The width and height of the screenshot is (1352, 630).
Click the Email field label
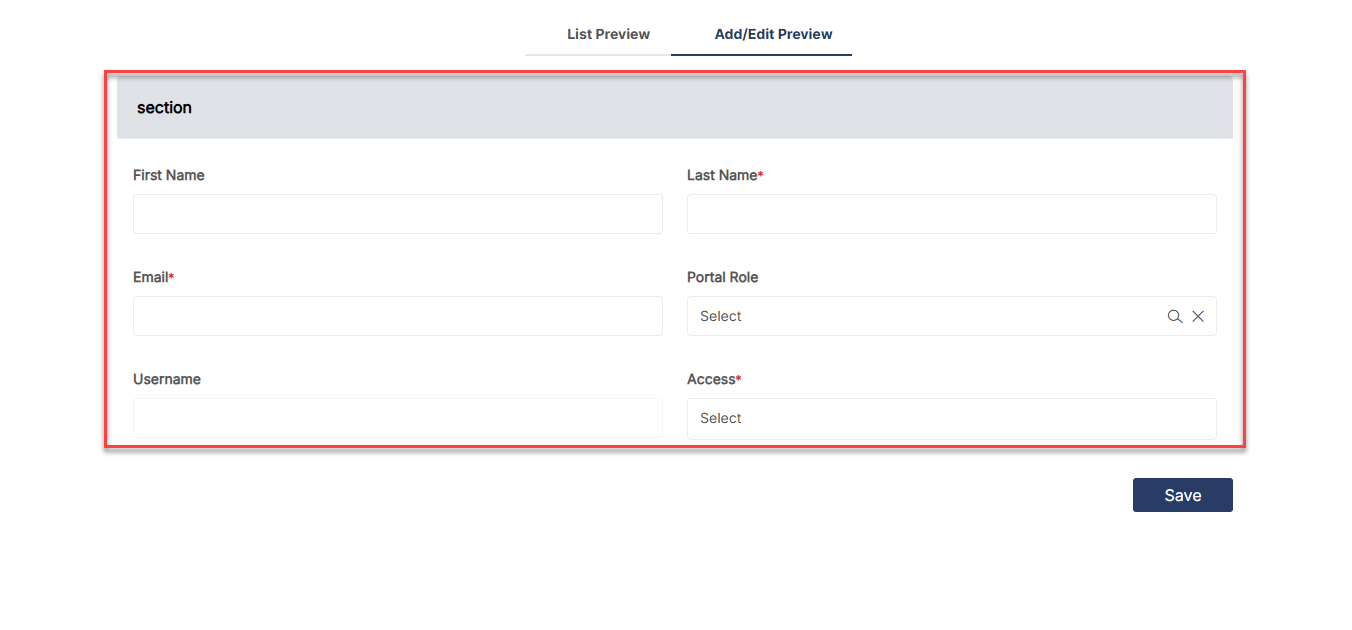[150, 277]
